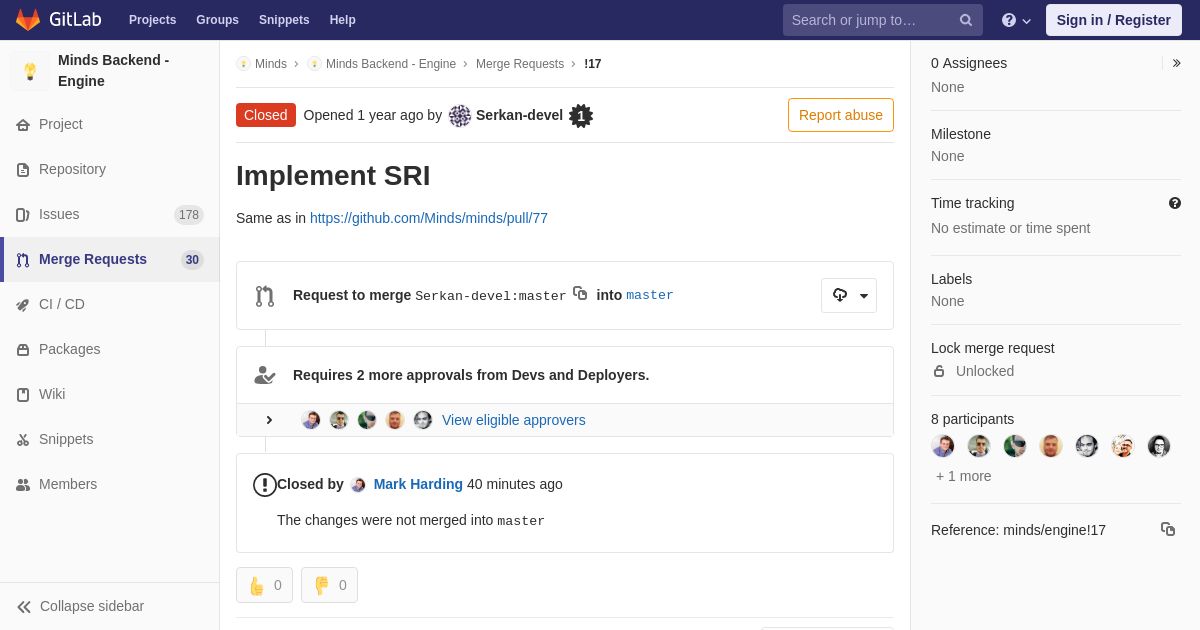
Task: Go to Snippets in top navigation bar
Action: (284, 20)
